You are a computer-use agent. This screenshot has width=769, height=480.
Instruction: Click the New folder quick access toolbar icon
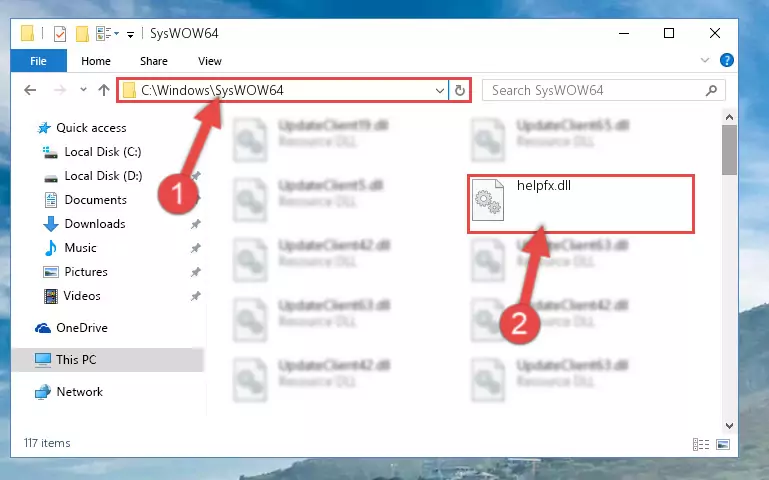click(x=82, y=34)
